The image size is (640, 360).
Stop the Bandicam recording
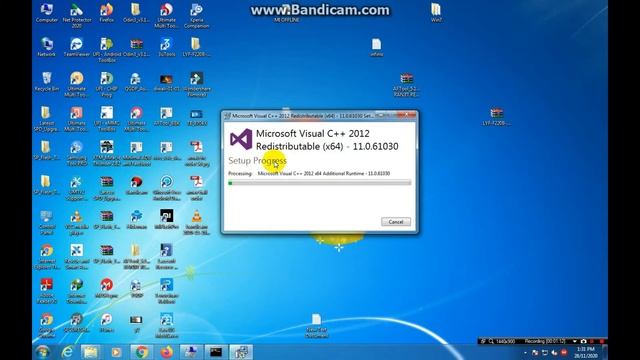pos(601,341)
